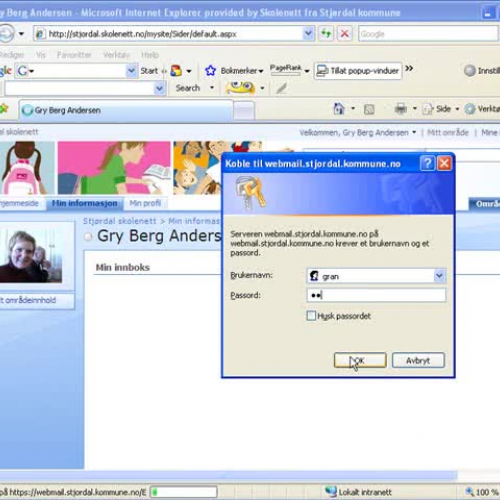Click the RSS feeds icon
This screenshot has width=500, height=500.
369,109
